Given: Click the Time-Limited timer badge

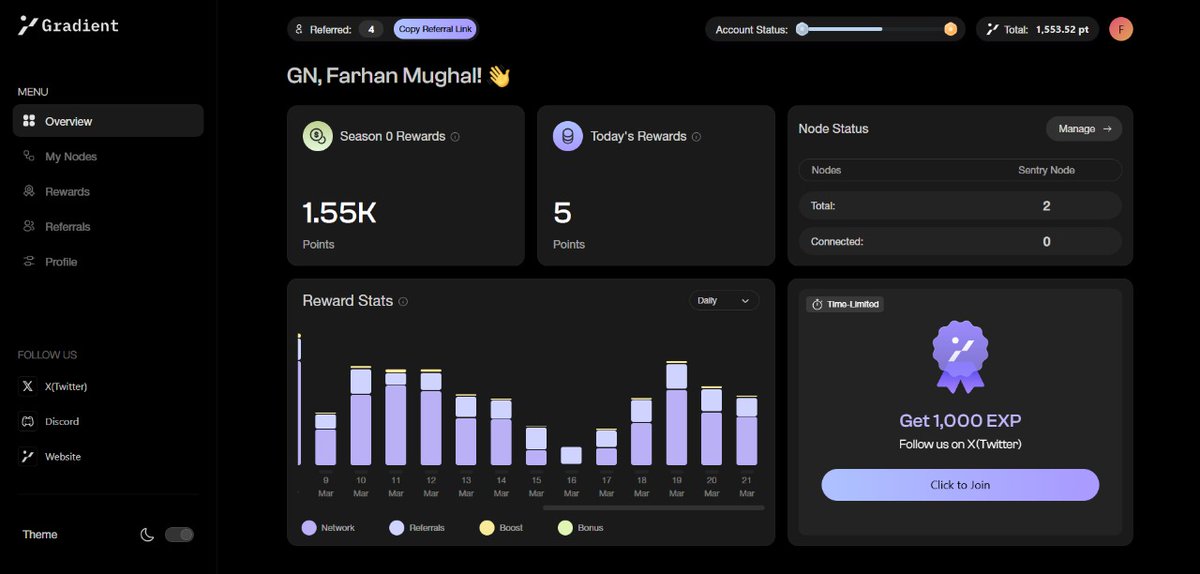Looking at the screenshot, I should (845, 304).
